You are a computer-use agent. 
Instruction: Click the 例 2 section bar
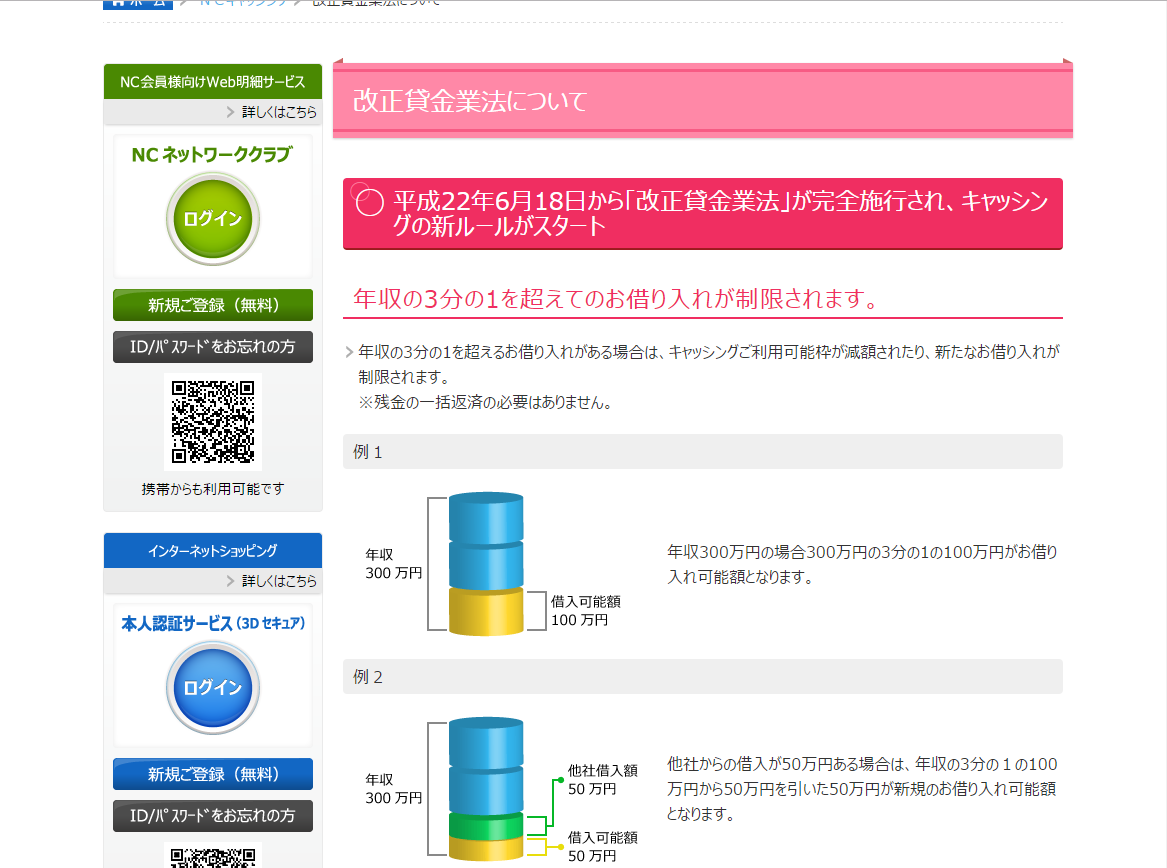(703, 677)
